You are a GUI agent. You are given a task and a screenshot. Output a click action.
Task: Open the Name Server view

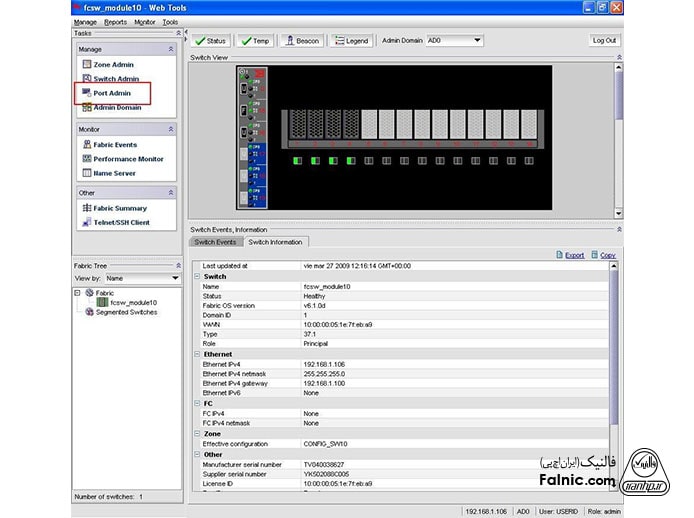pyautogui.click(x=114, y=173)
